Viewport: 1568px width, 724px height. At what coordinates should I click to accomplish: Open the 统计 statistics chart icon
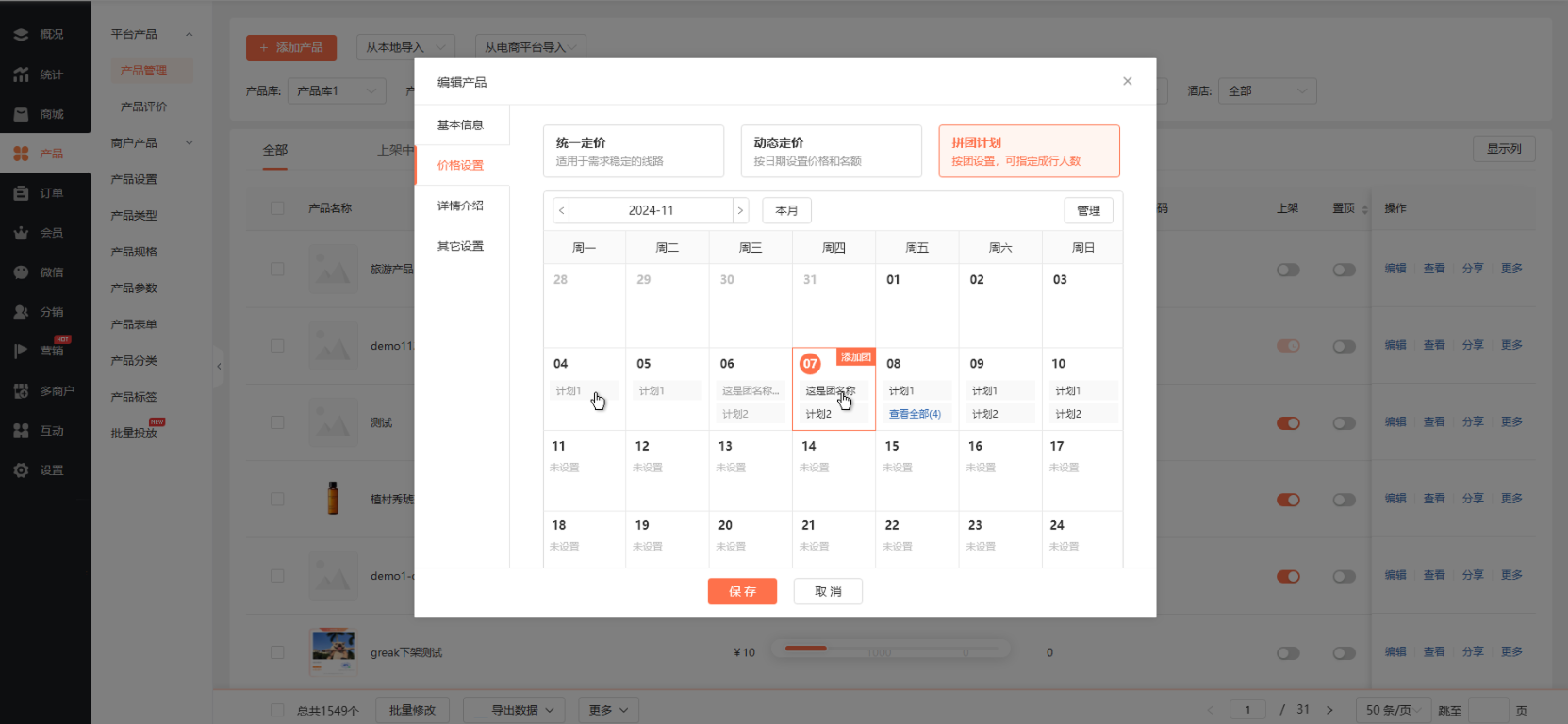pyautogui.click(x=21, y=74)
